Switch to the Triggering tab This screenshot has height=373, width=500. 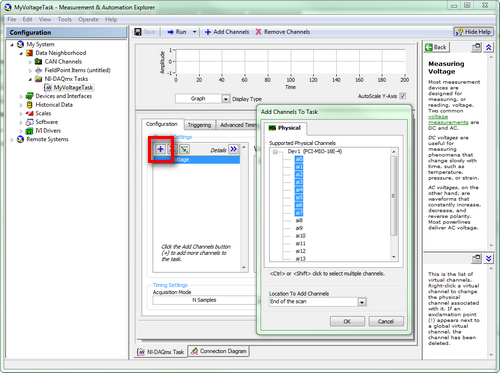pyautogui.click(x=199, y=125)
